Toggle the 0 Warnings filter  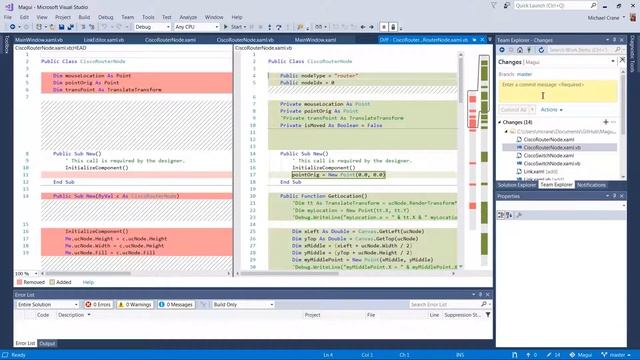point(135,304)
